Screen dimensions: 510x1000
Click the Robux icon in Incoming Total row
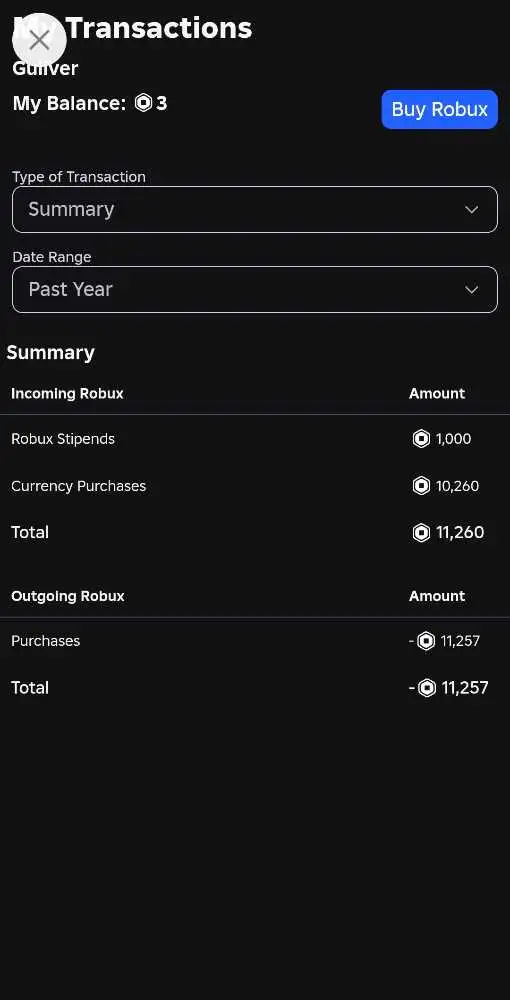coord(421,533)
